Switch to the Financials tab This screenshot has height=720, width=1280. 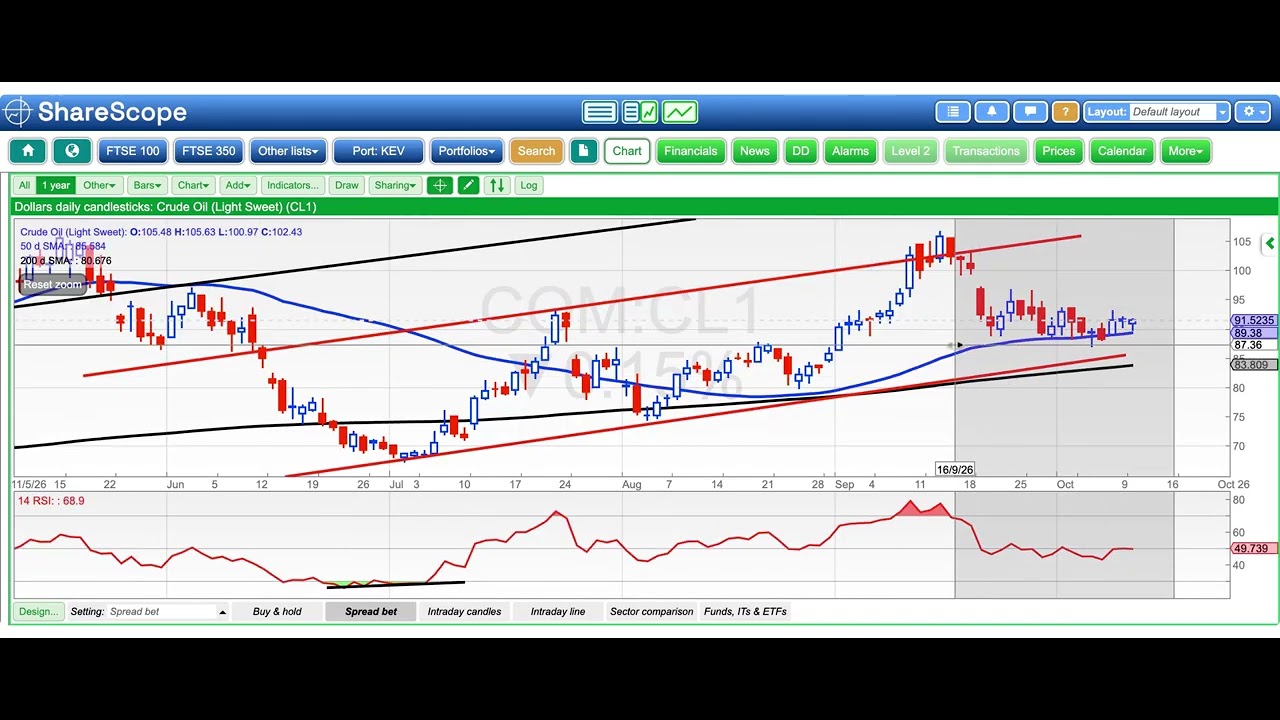point(691,151)
